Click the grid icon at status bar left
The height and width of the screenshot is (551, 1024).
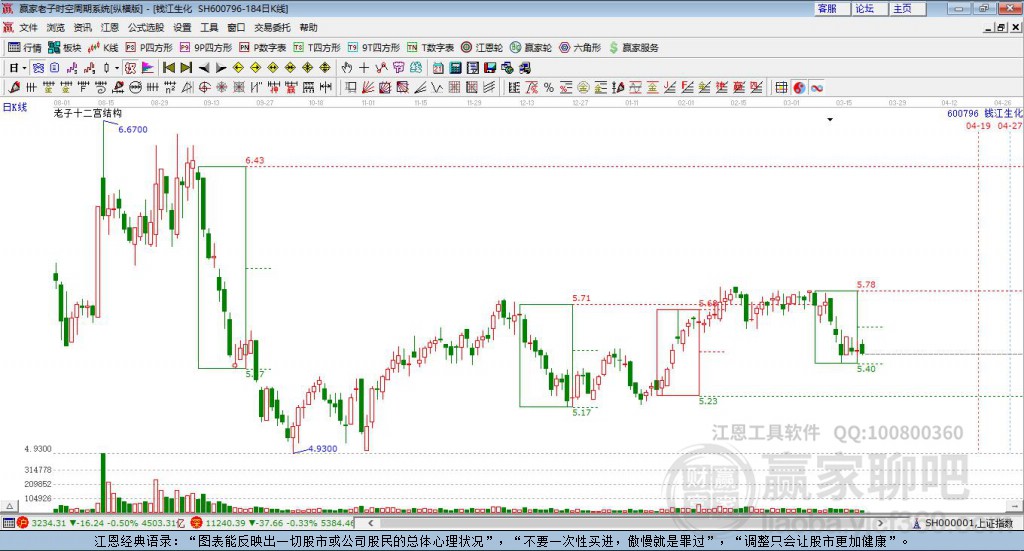coord(8,523)
